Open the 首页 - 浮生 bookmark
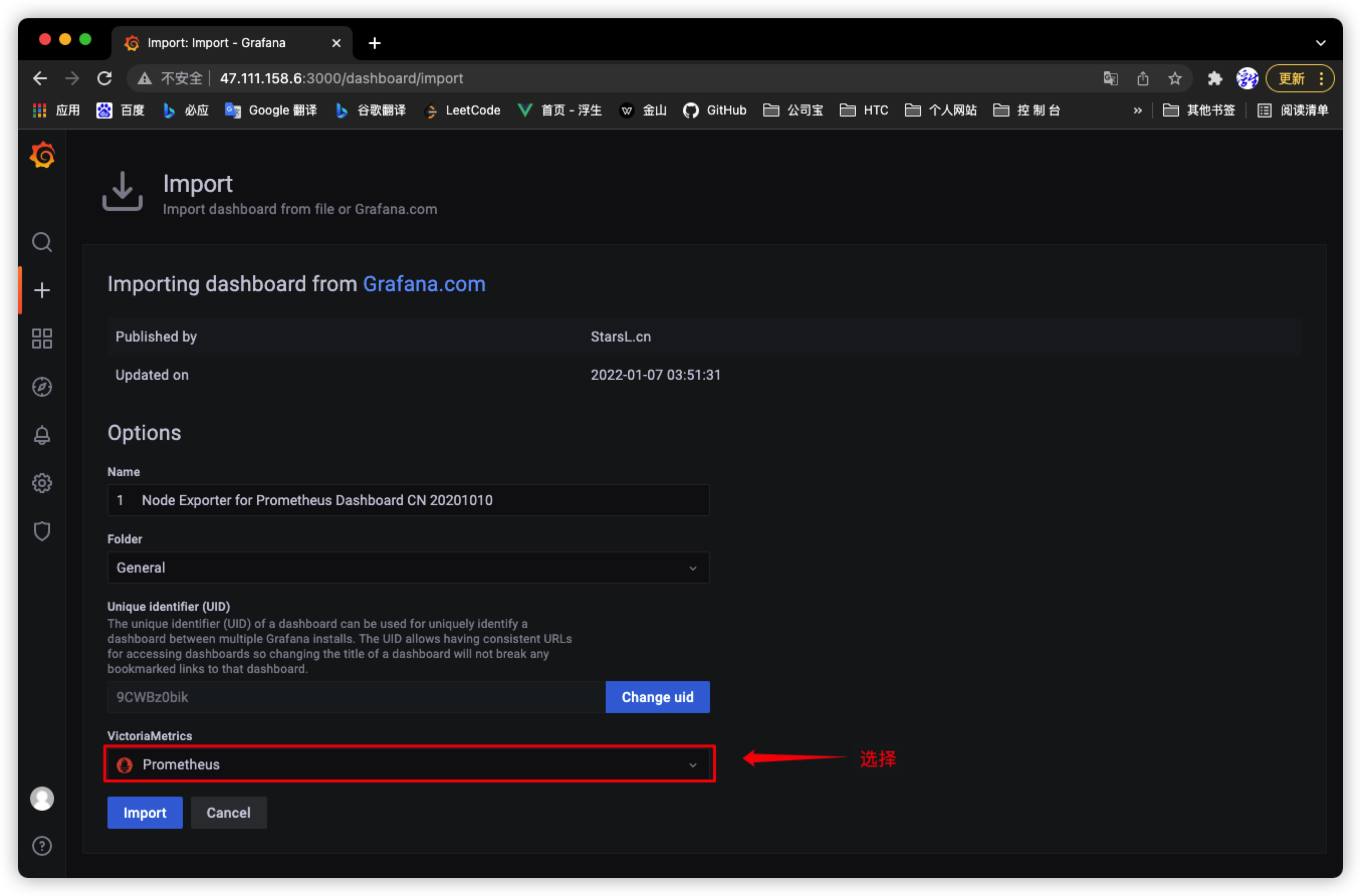The width and height of the screenshot is (1361, 896). 559,110
